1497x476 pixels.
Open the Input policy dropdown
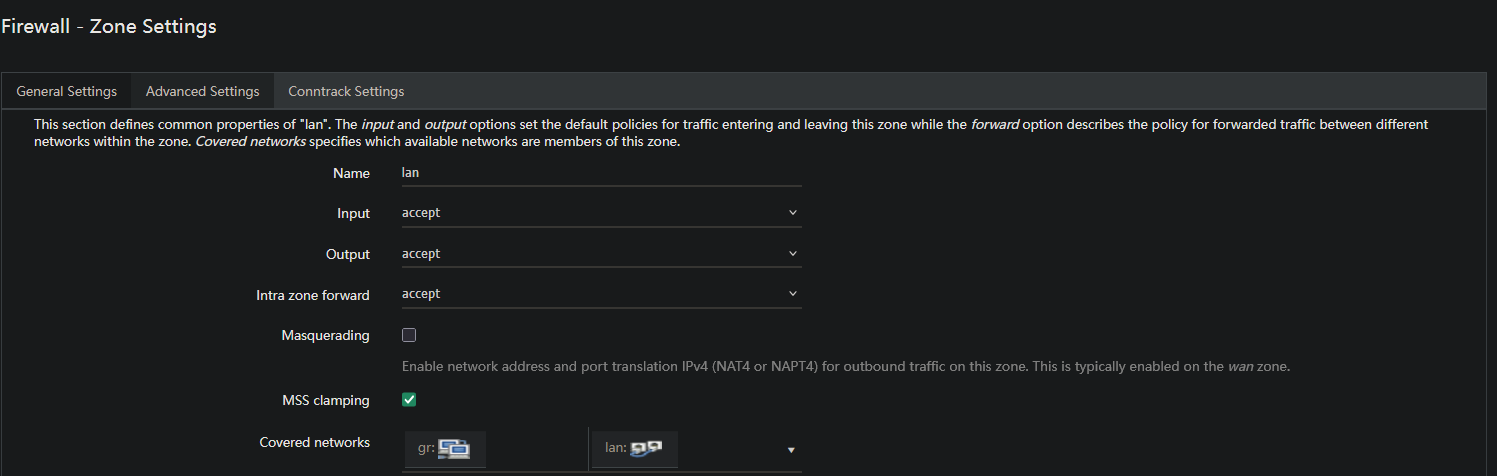pyautogui.click(x=600, y=213)
